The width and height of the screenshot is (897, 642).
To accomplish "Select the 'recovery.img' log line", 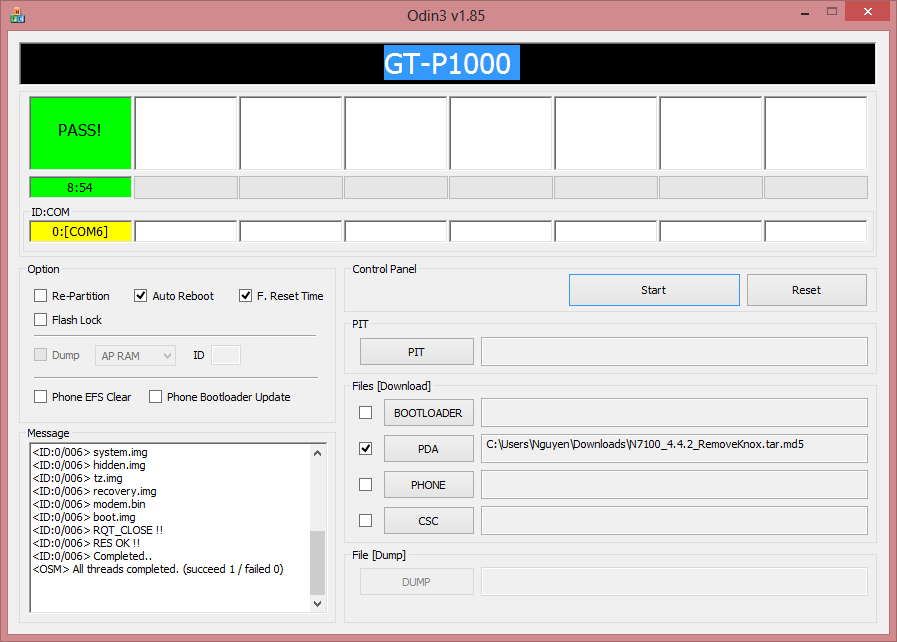I will pyautogui.click(x=94, y=491).
